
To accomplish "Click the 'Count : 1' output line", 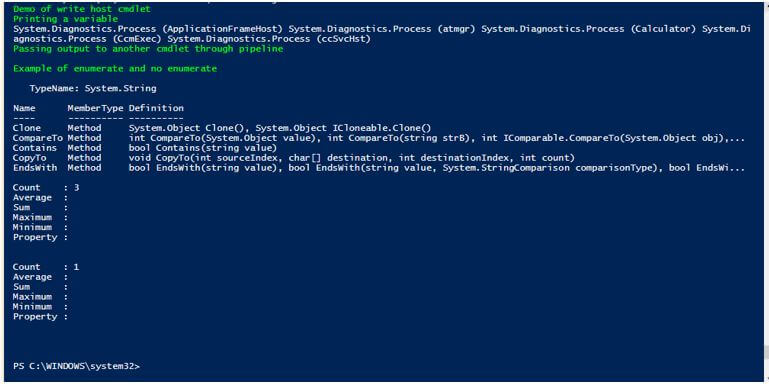I will click(x=46, y=267).
